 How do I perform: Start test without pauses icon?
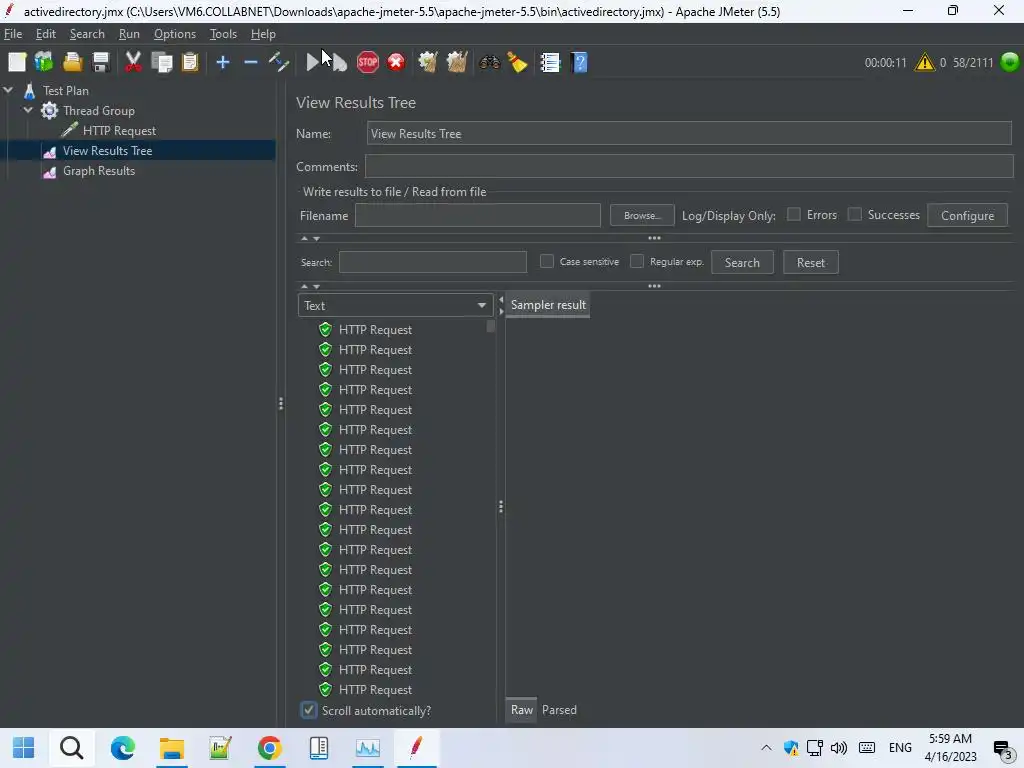click(339, 63)
